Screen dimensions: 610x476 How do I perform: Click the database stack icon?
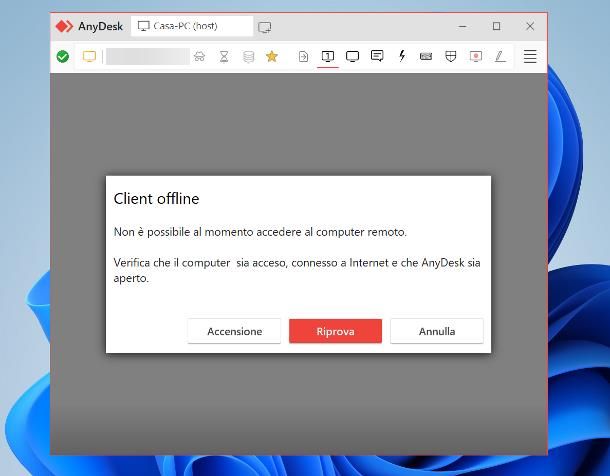click(248, 56)
